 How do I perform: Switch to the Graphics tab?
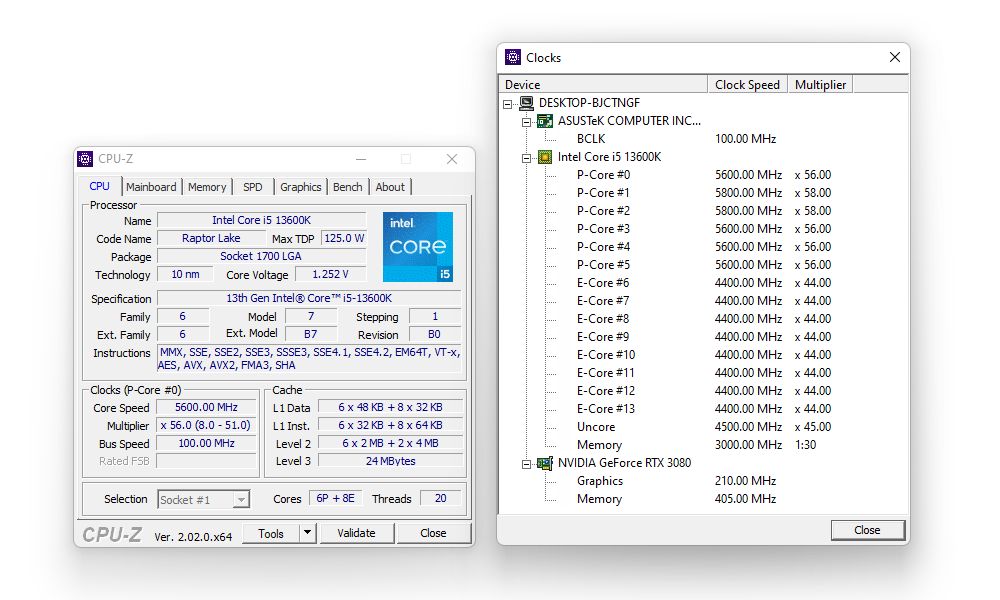pos(300,187)
